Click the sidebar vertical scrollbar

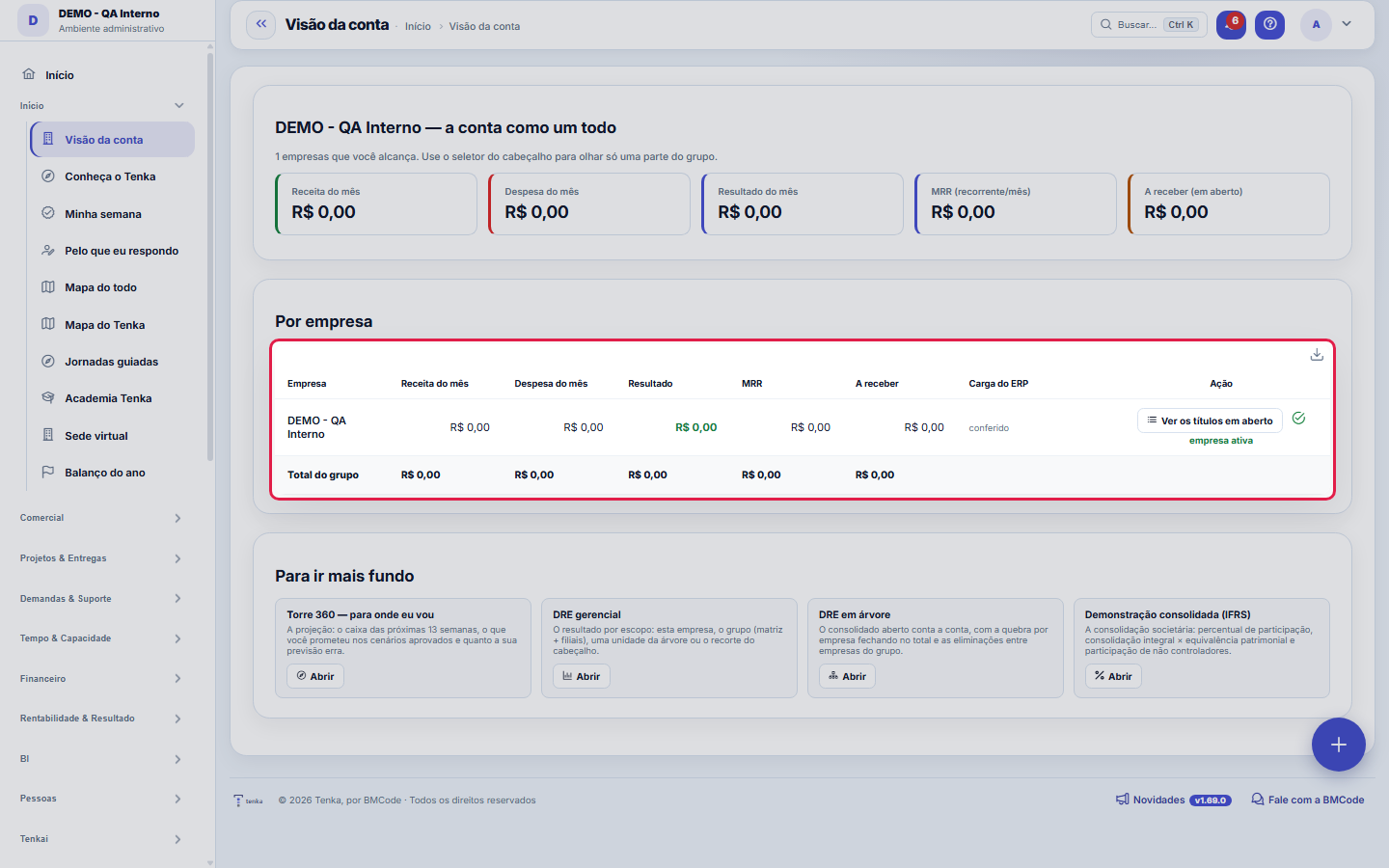click(210, 256)
